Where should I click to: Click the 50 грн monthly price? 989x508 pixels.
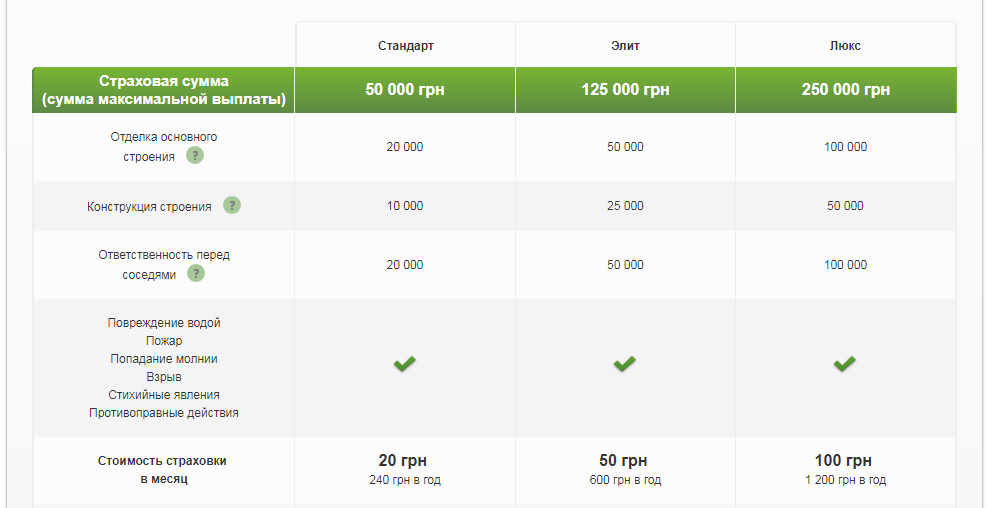click(625, 461)
